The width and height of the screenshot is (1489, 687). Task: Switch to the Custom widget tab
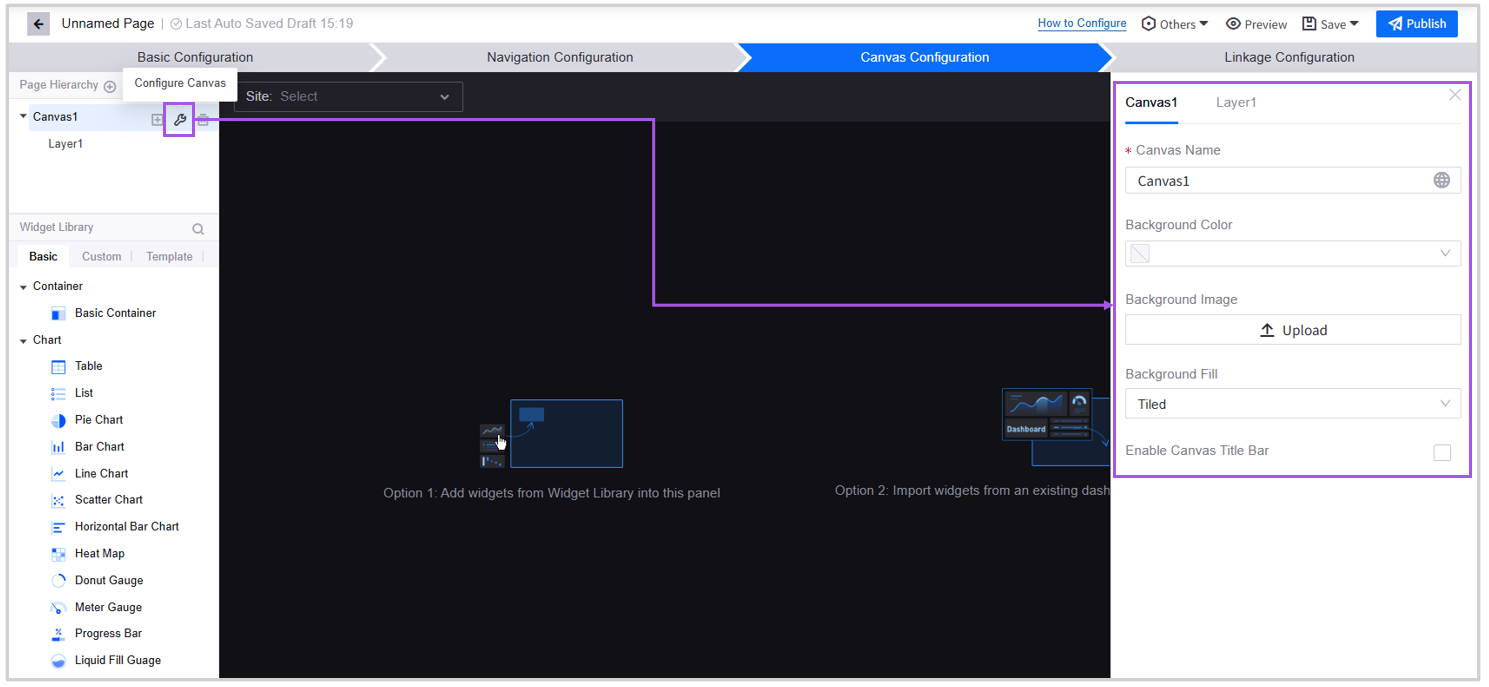(101, 257)
